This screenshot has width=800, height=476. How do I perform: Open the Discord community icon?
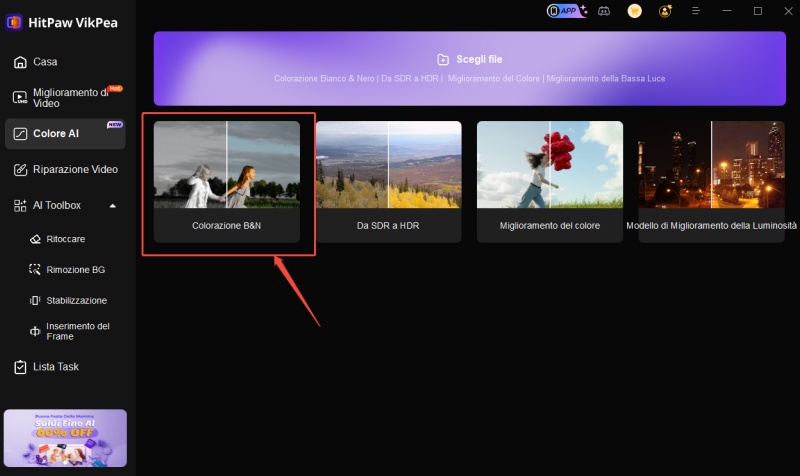pyautogui.click(x=604, y=11)
